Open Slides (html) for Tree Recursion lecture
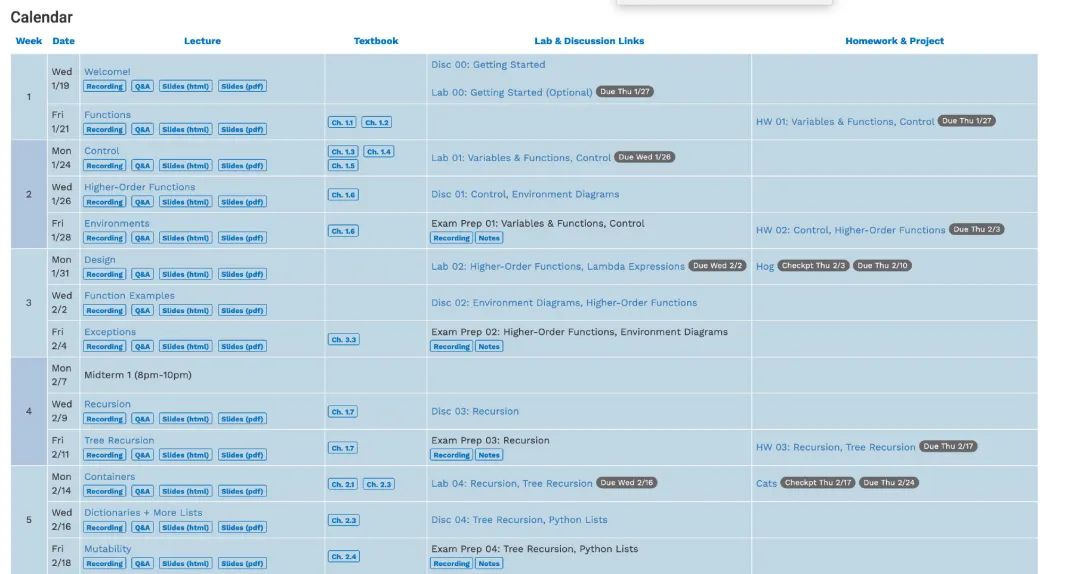Image resolution: width=1080 pixels, height=574 pixels. [x=185, y=455]
